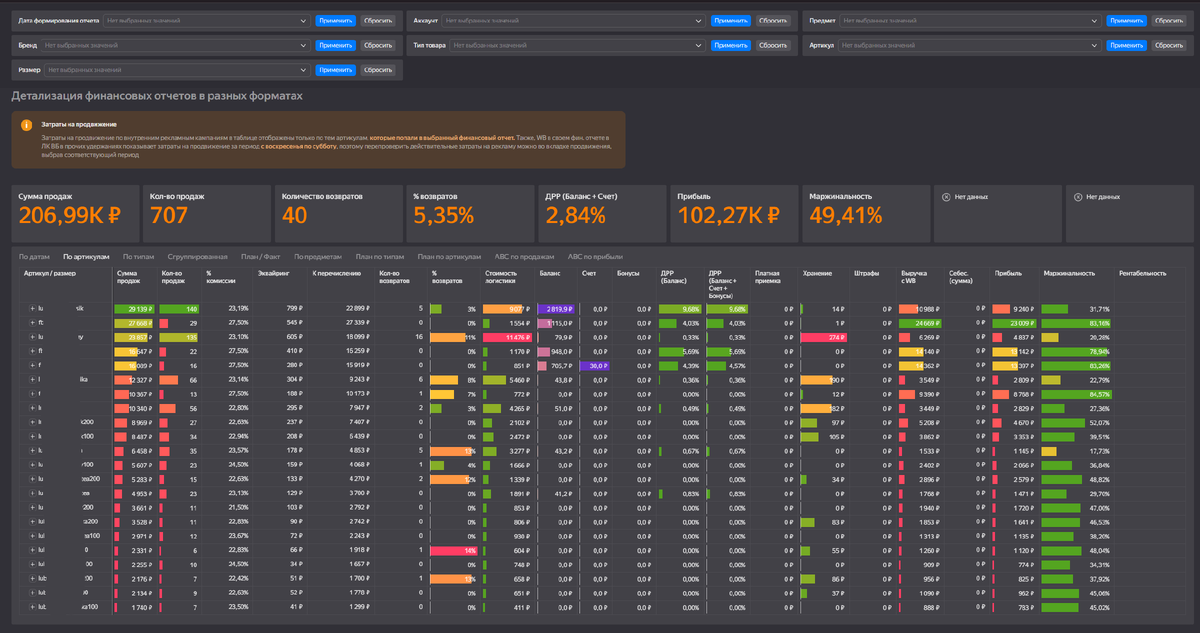Apply the Дата формирования отчета filter with Применить
1200x633 pixels.
click(335, 20)
